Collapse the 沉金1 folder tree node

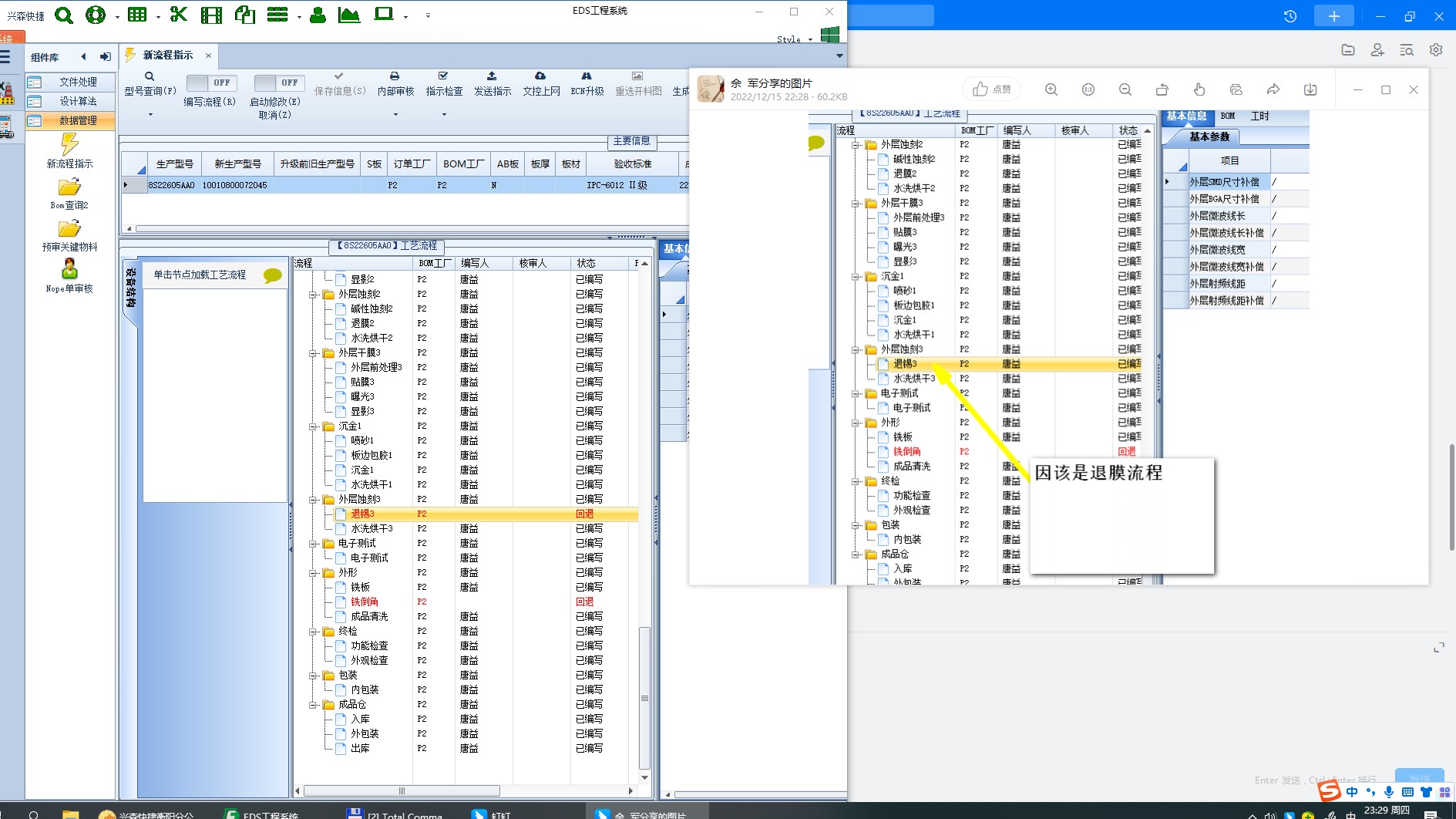pos(314,426)
